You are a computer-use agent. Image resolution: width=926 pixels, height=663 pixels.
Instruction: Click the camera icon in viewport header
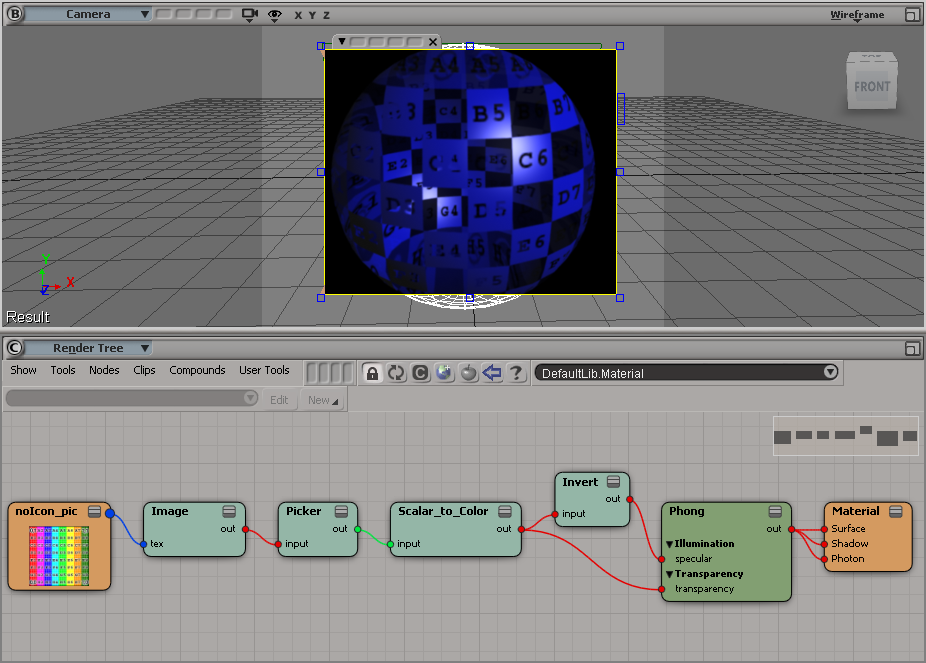[250, 15]
